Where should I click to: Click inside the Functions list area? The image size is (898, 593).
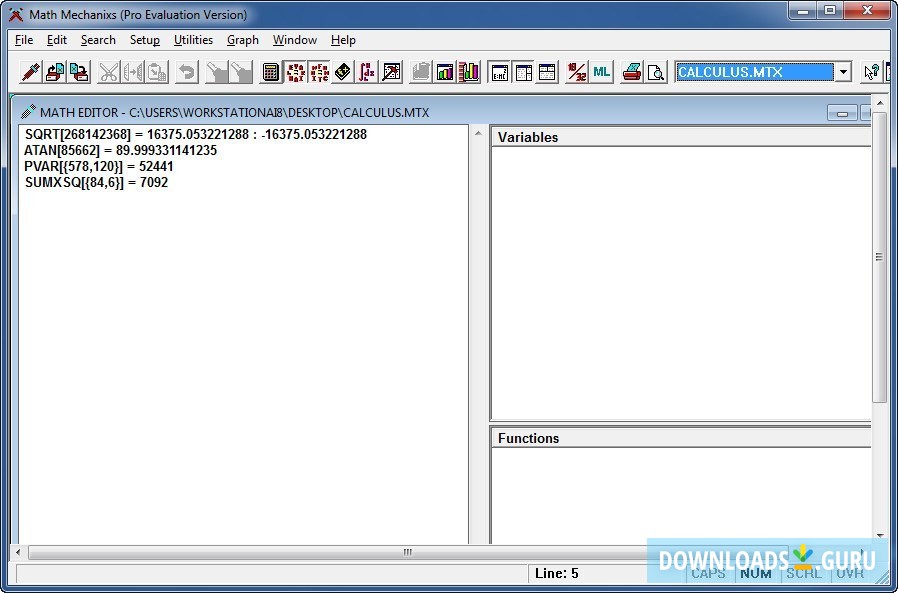pos(681,495)
